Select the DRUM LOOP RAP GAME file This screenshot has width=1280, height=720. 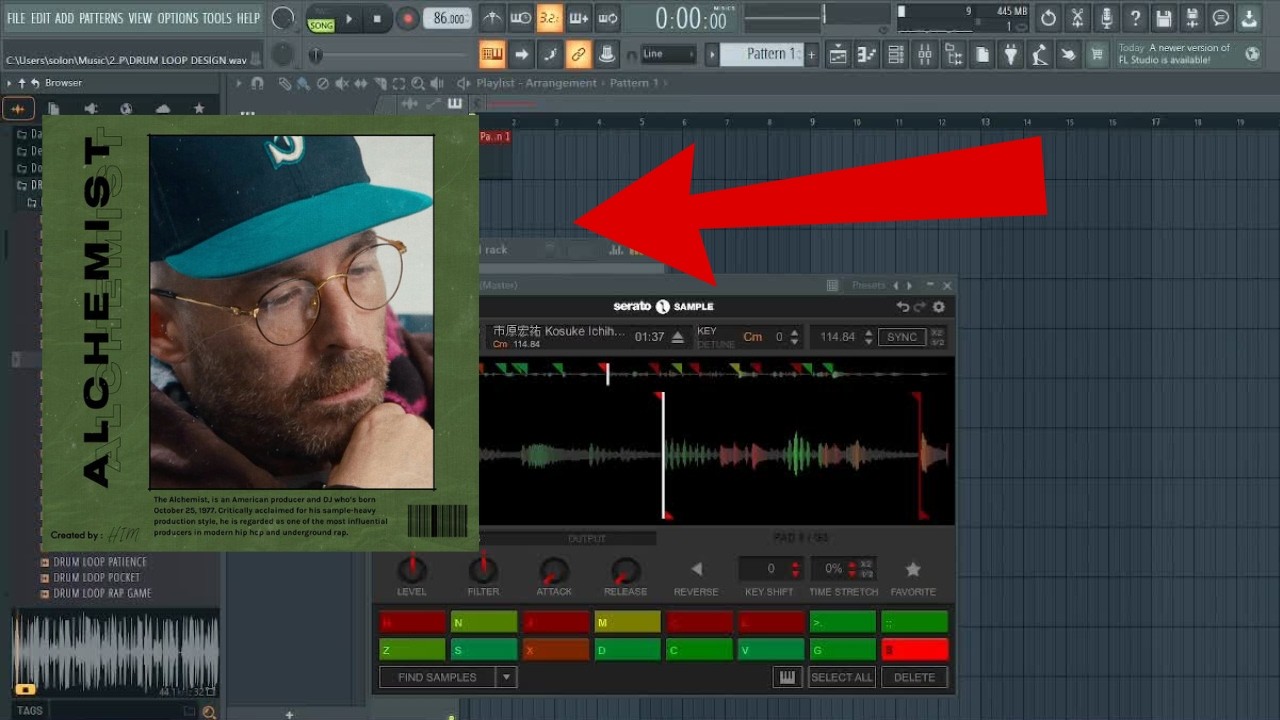tap(102, 594)
